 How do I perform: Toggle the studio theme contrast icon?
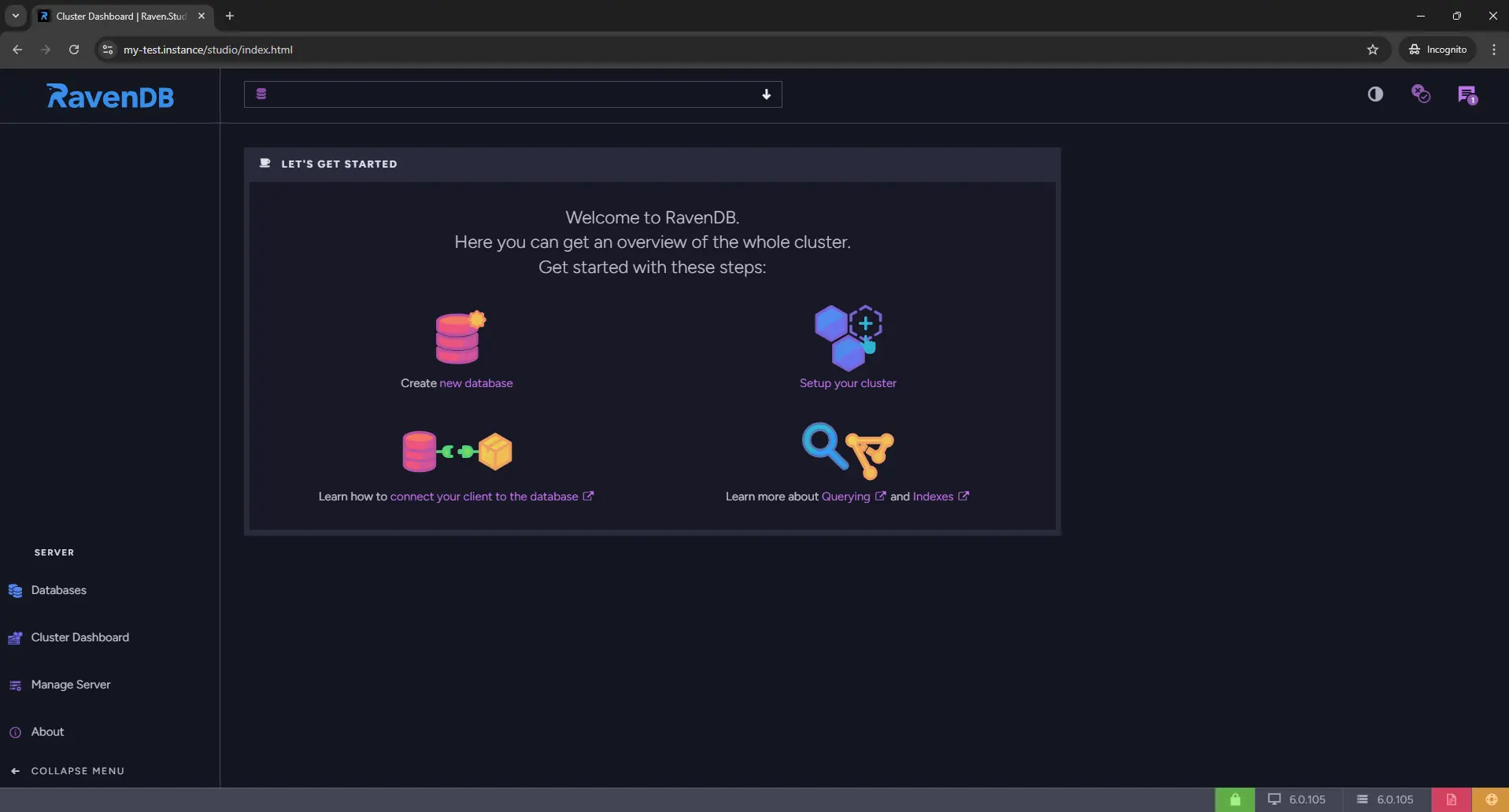tap(1374, 94)
